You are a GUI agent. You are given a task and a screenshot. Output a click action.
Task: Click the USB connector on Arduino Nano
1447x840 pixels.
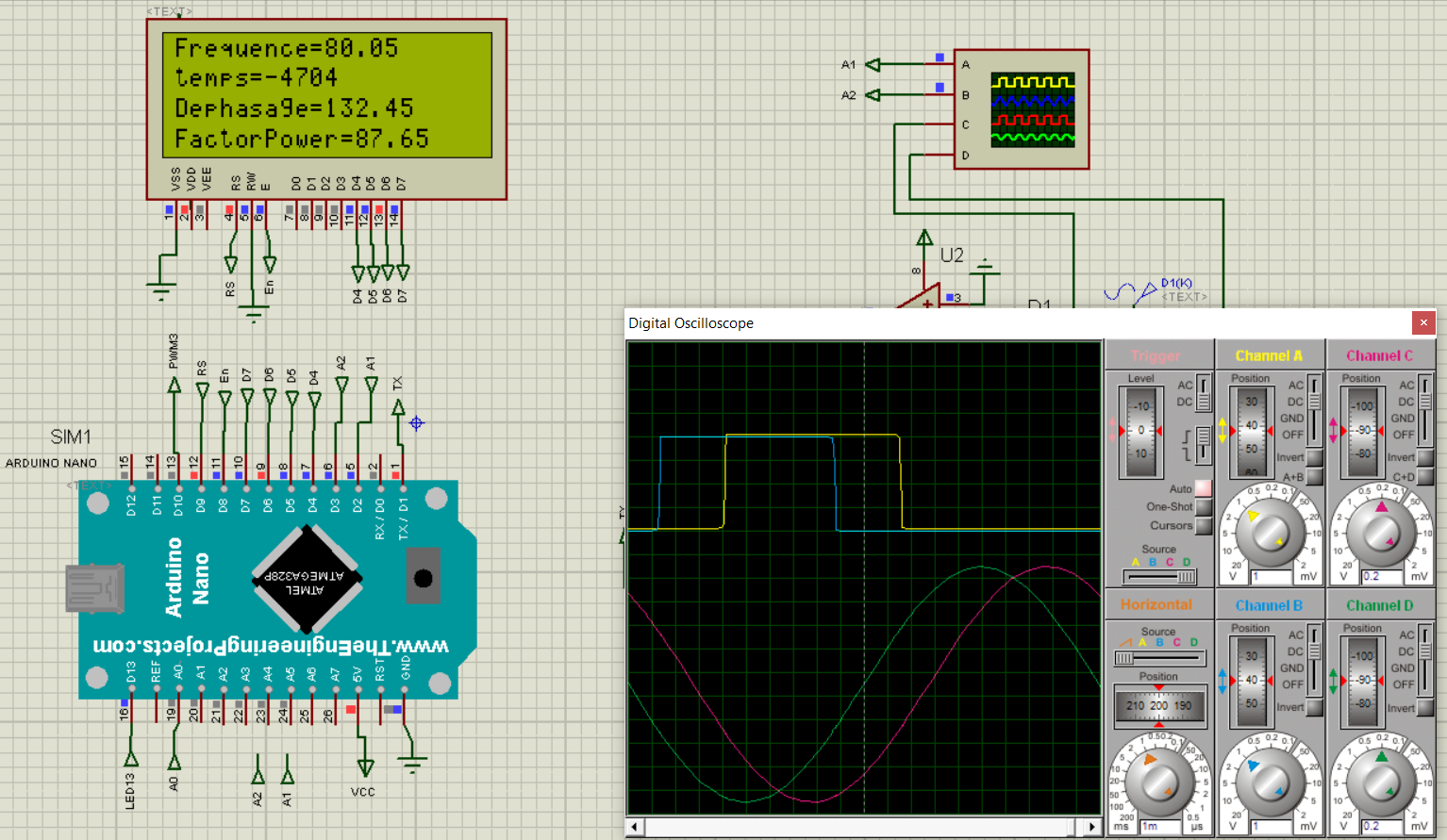(94, 588)
